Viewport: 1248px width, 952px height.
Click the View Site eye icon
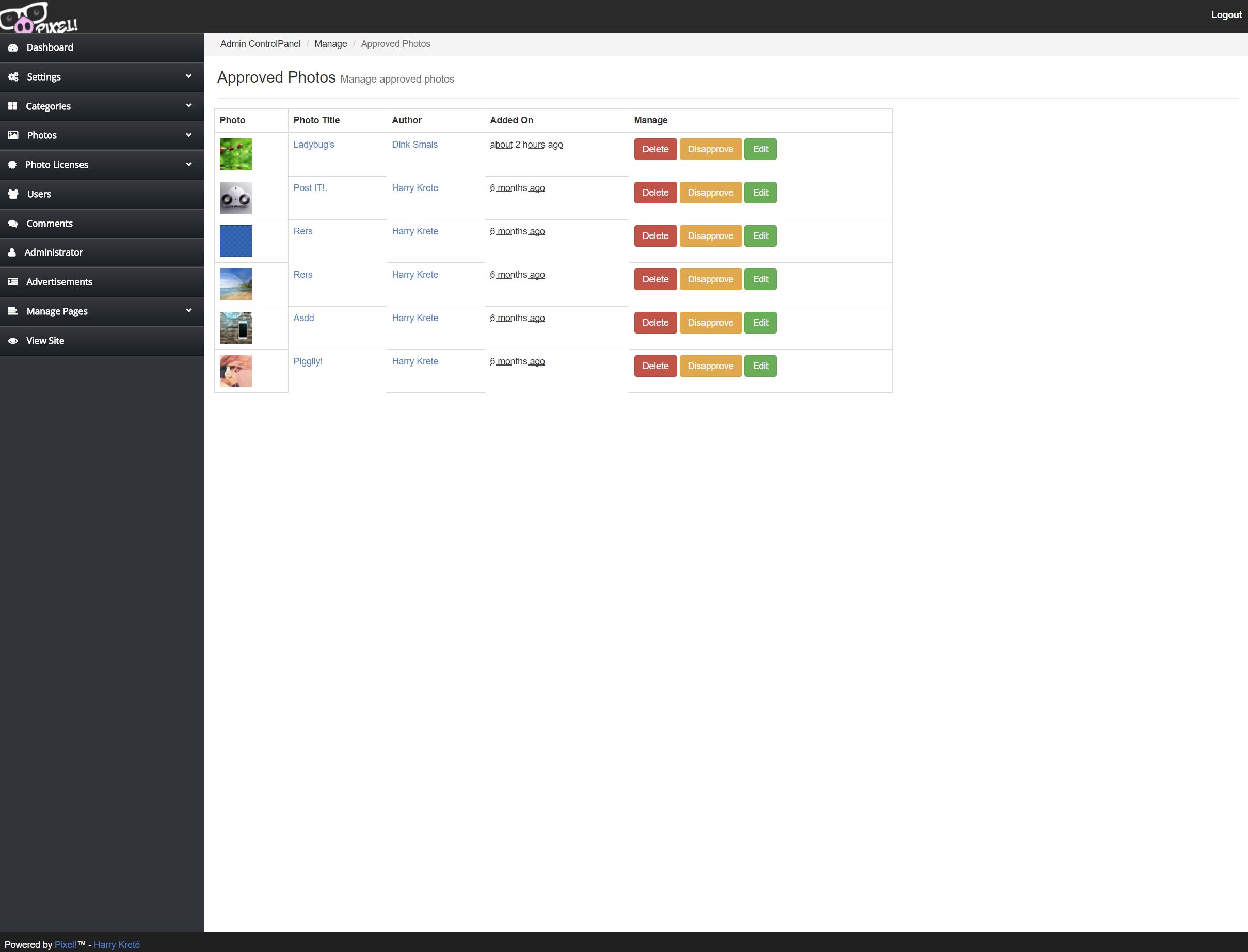click(13, 341)
